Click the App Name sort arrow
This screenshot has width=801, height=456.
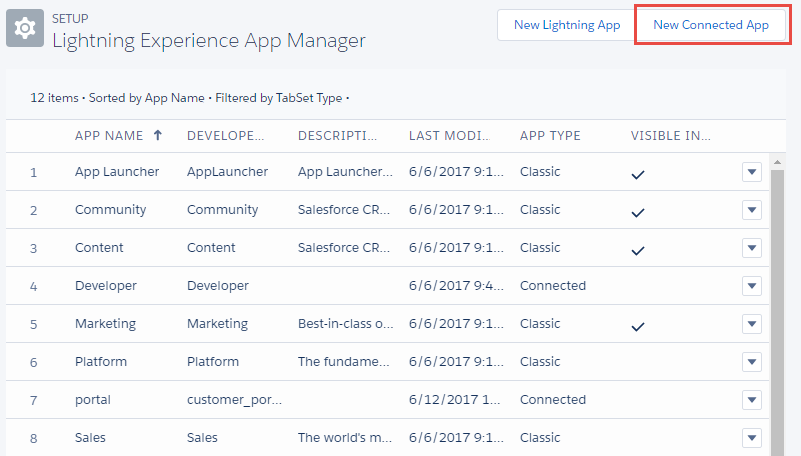coord(157,136)
